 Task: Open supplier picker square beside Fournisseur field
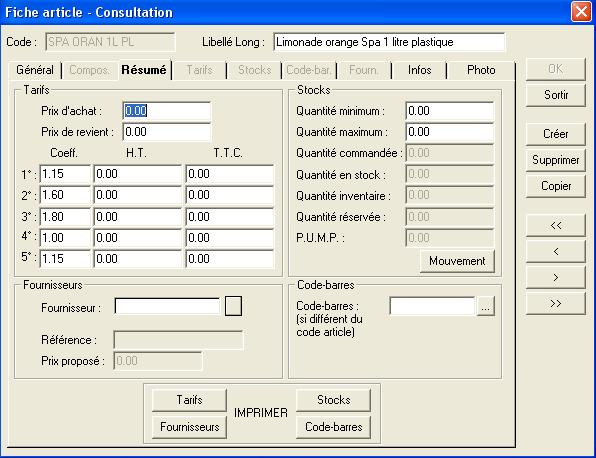233,306
